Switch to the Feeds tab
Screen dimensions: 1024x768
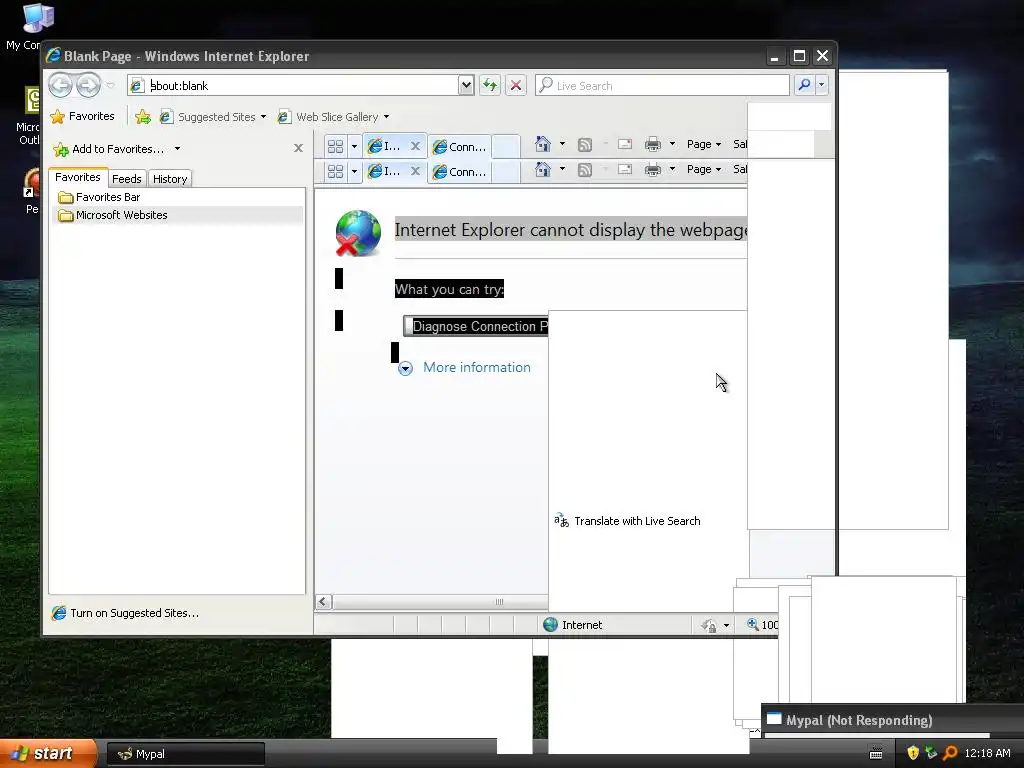click(127, 179)
